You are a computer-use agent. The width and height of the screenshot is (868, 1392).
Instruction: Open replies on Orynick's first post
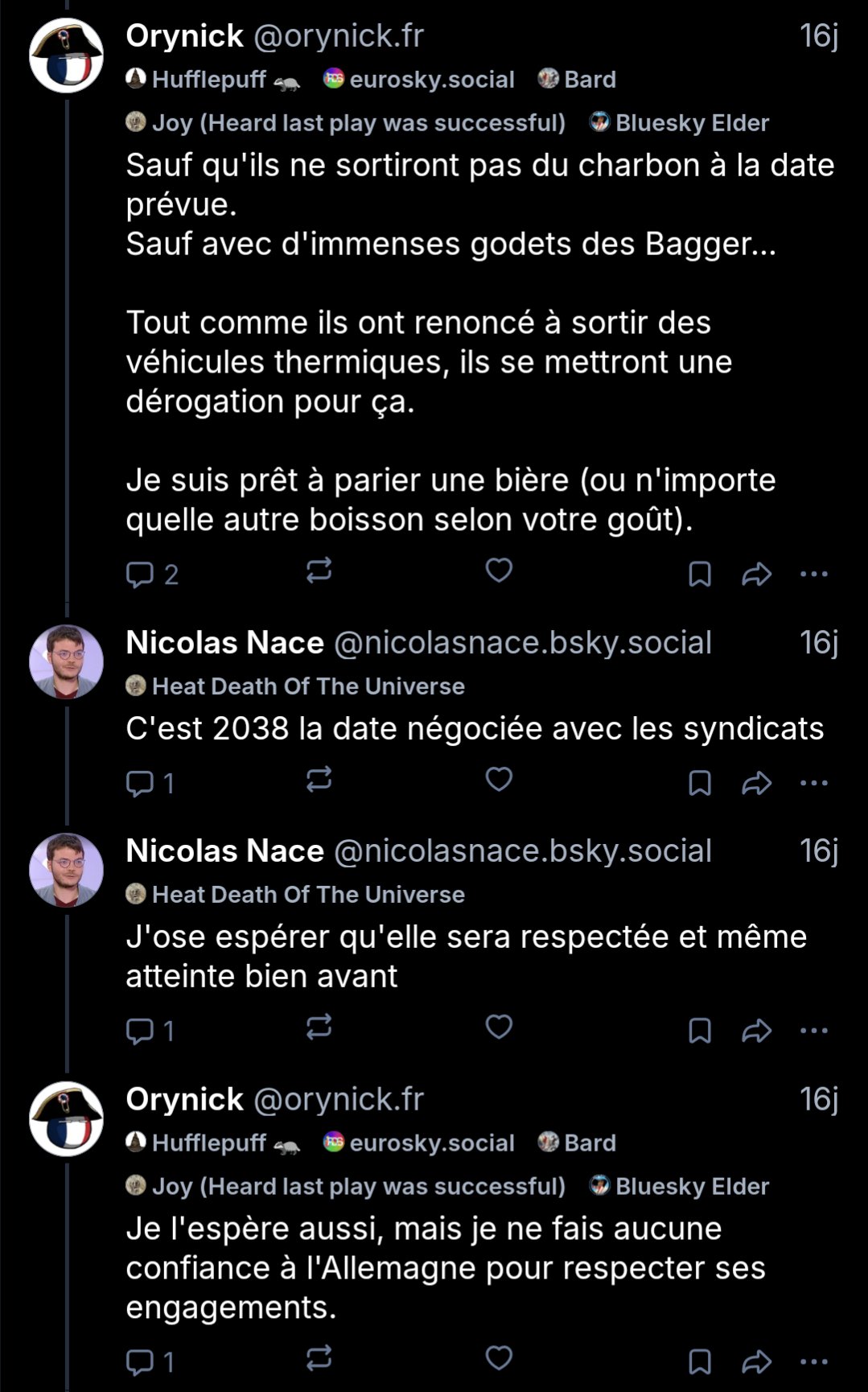click(151, 575)
